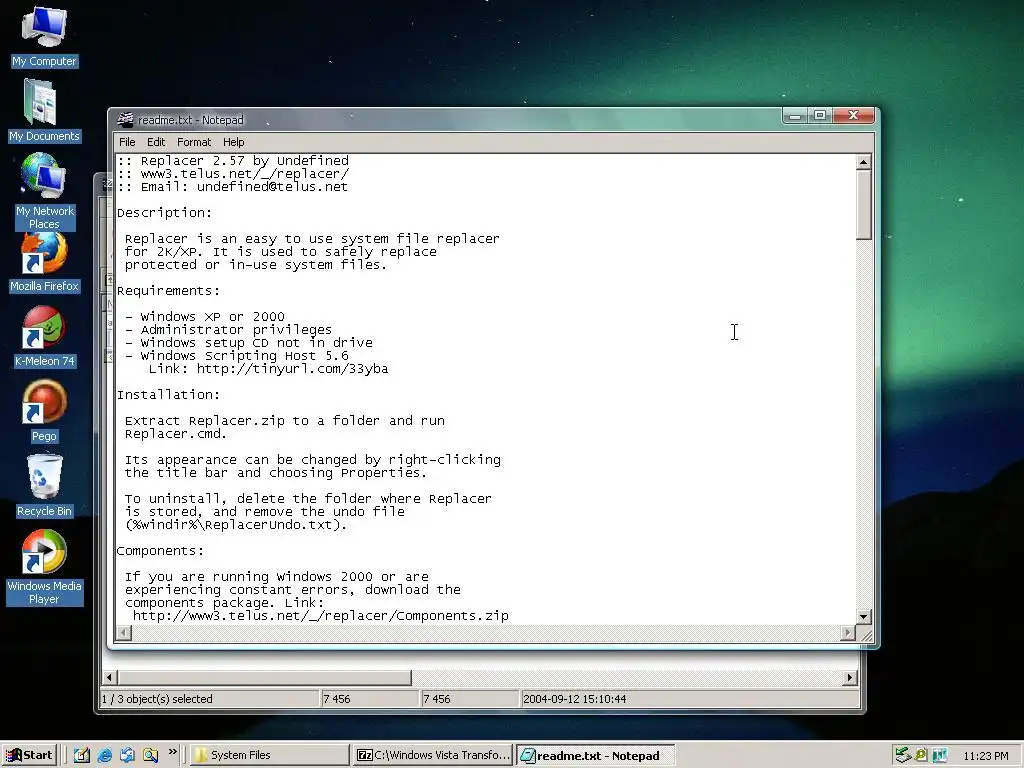Click the background window's horizontal scrollbar thumb
Screen dimensions: 1024x768
click(x=264, y=678)
